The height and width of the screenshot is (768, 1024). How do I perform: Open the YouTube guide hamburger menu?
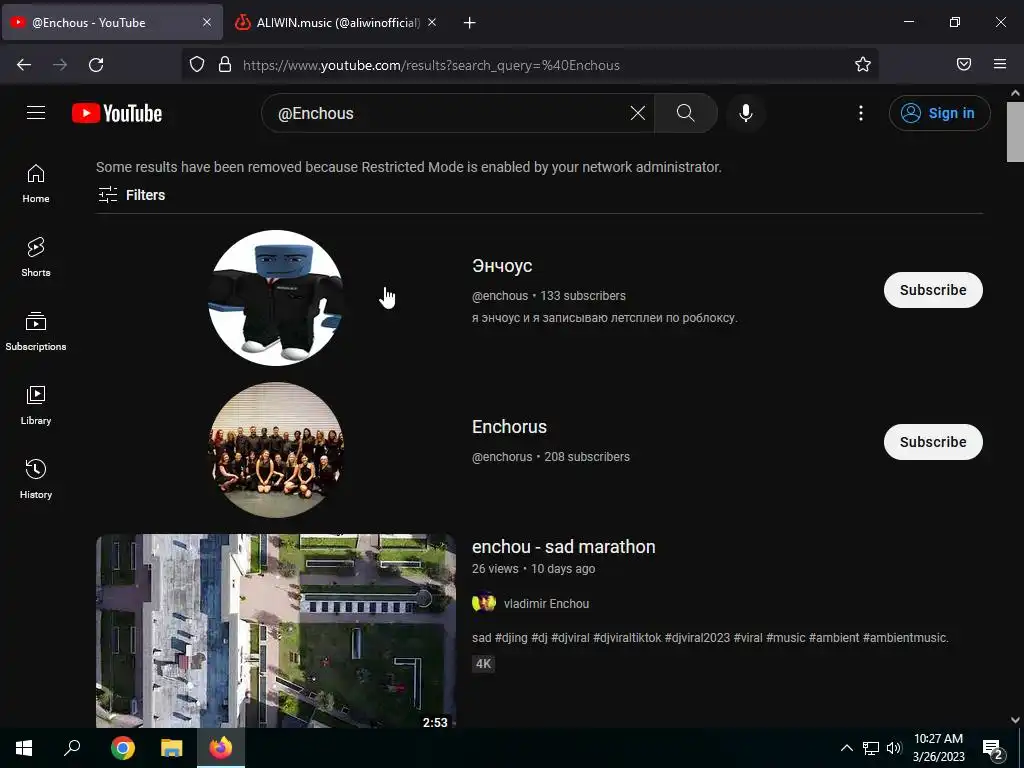36,113
